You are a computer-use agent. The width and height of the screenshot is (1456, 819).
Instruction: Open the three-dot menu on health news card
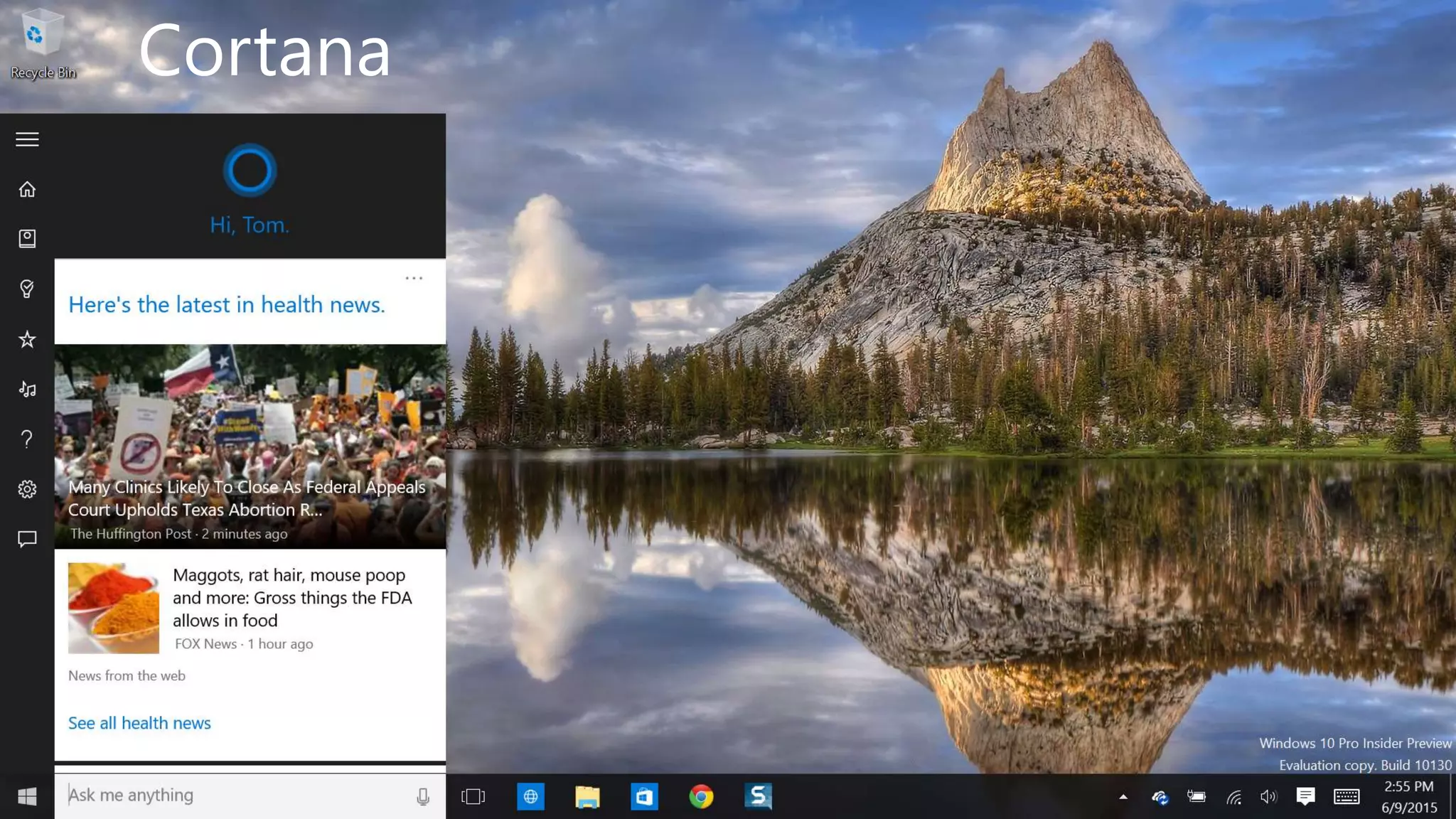pos(414,278)
